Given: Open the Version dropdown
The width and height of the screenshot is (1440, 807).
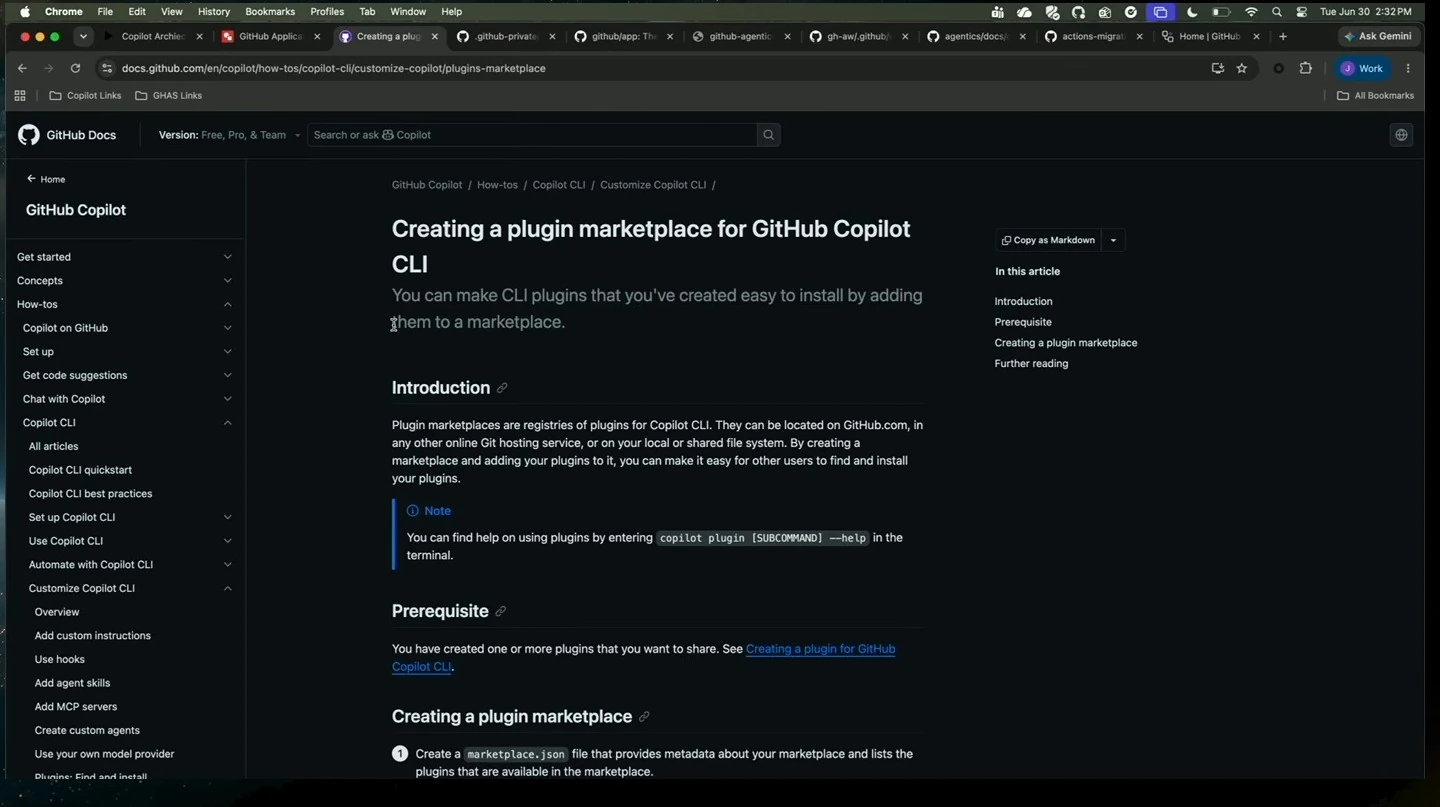Looking at the screenshot, I should tap(229, 135).
